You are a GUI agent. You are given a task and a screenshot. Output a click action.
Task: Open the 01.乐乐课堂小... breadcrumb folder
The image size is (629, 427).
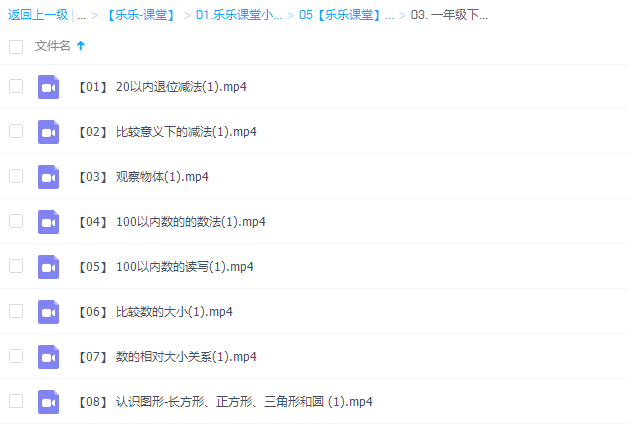(x=239, y=15)
